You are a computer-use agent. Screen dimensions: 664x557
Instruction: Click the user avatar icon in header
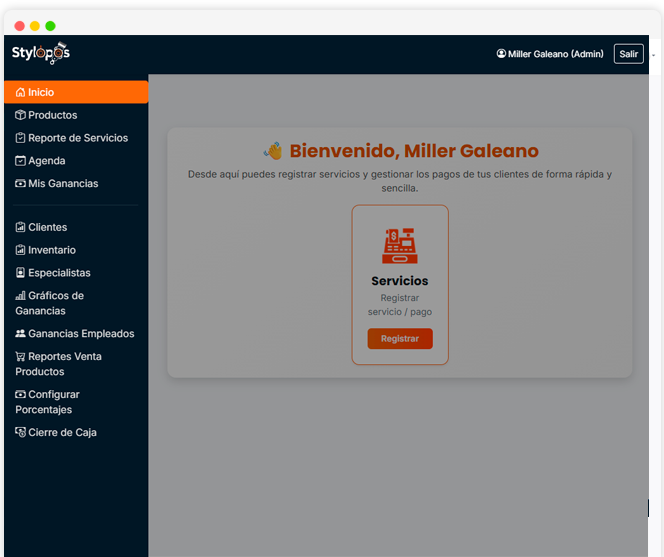click(x=501, y=54)
